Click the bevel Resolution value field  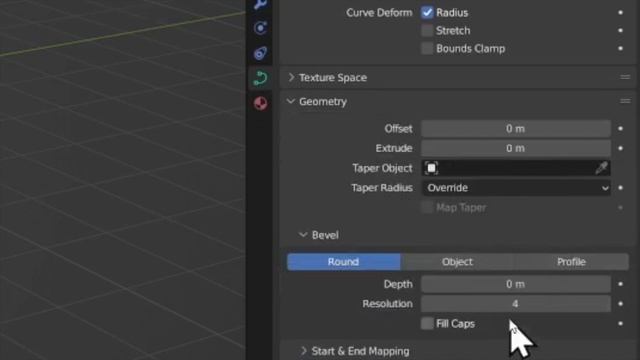point(516,304)
